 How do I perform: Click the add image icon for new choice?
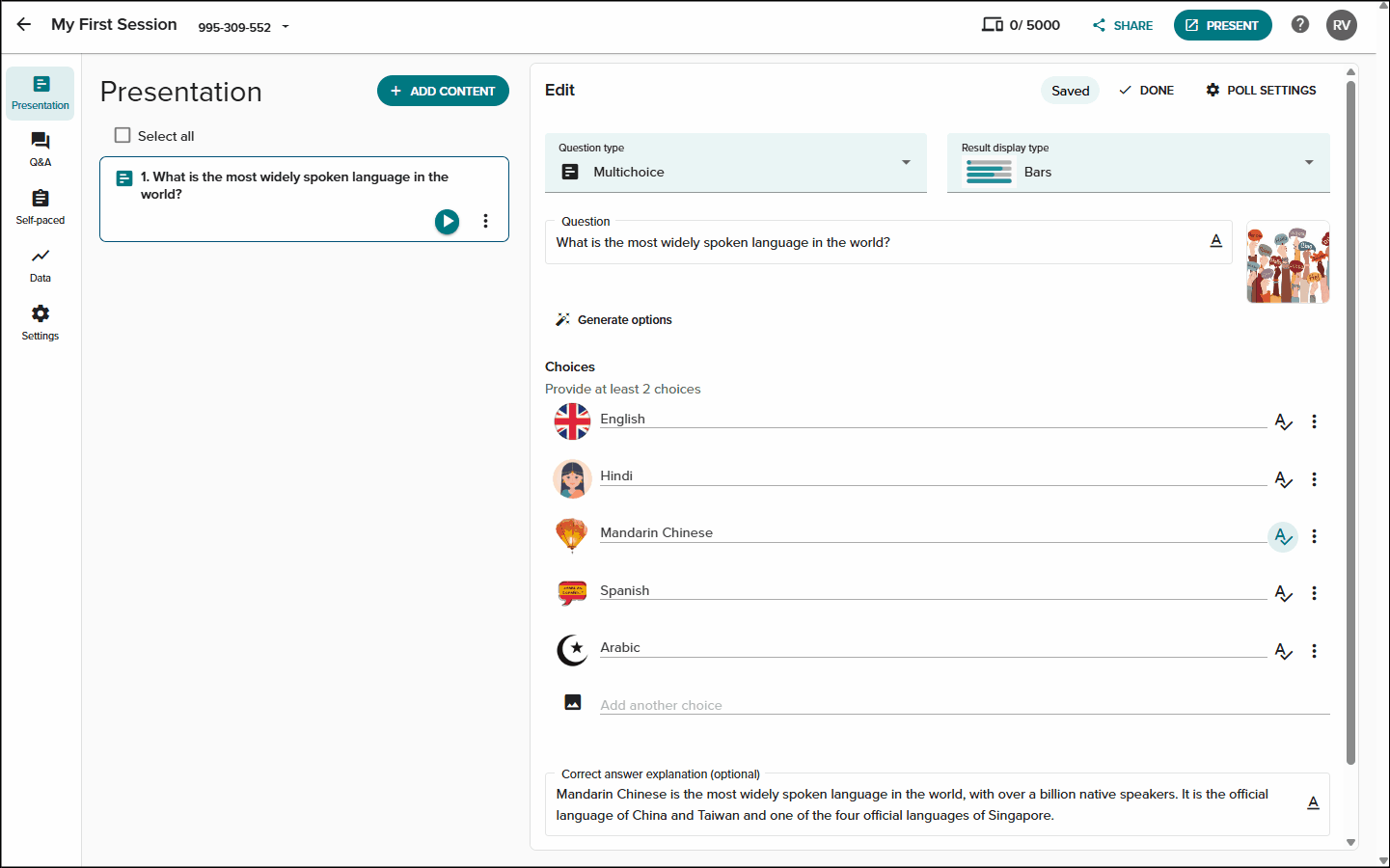pyautogui.click(x=573, y=702)
